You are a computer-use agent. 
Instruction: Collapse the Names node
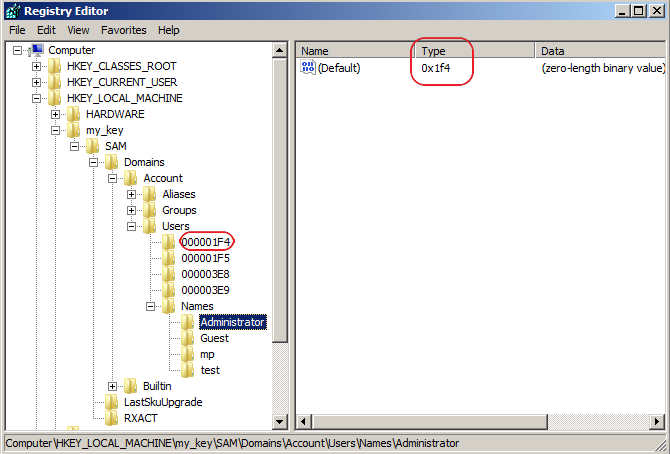(150, 307)
